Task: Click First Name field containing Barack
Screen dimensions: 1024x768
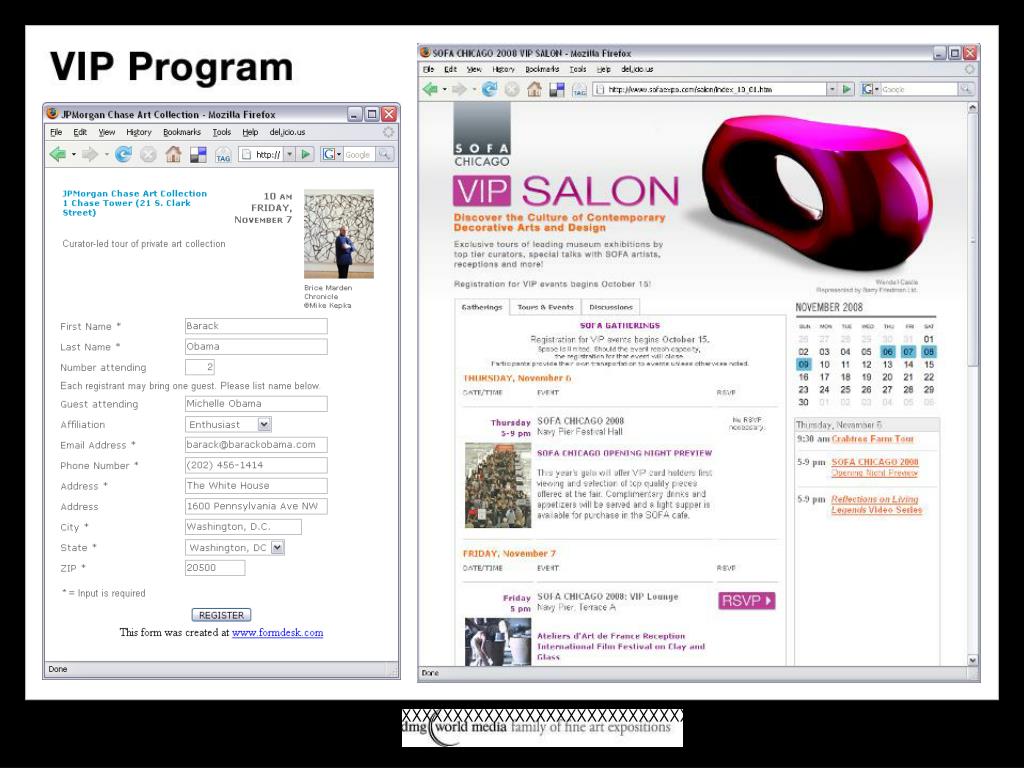Action: 256,326
